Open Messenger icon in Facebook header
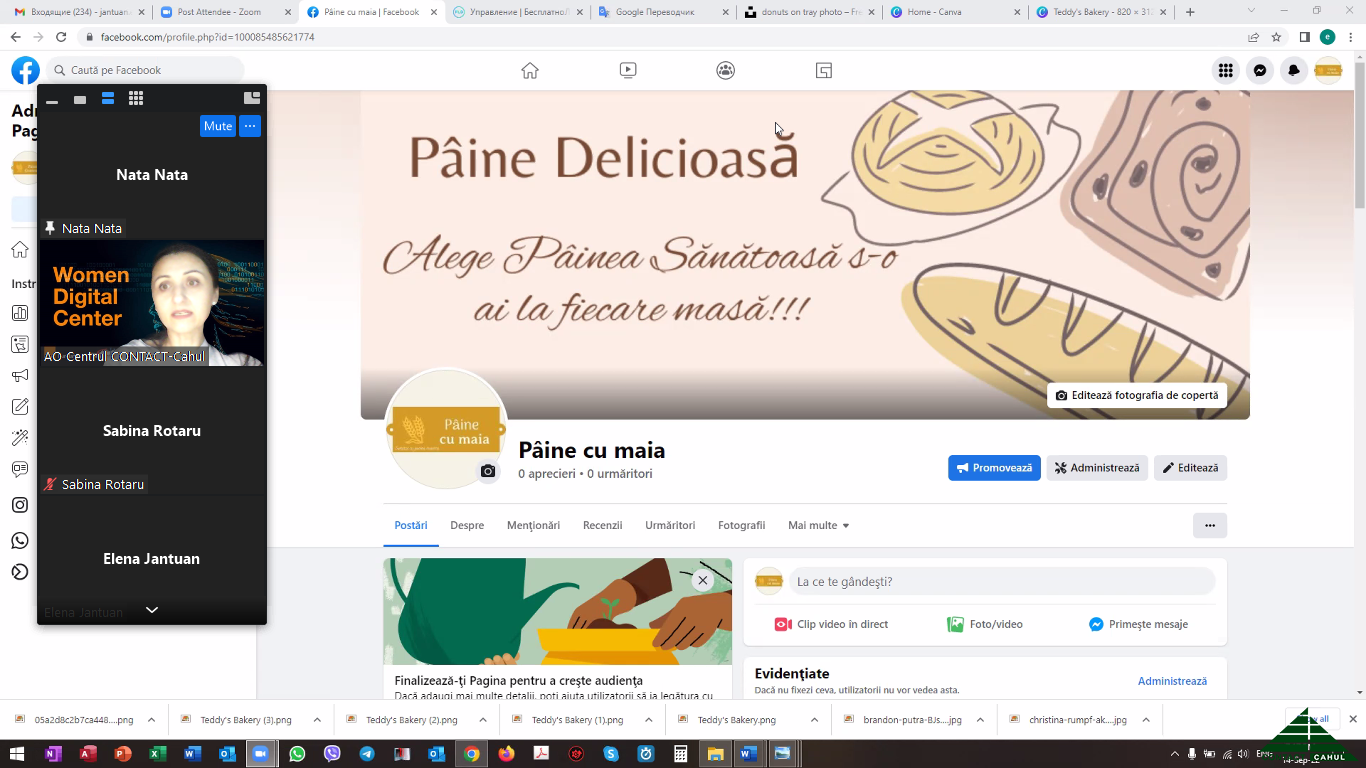Screen dimensions: 1366x768 coord(1260,70)
